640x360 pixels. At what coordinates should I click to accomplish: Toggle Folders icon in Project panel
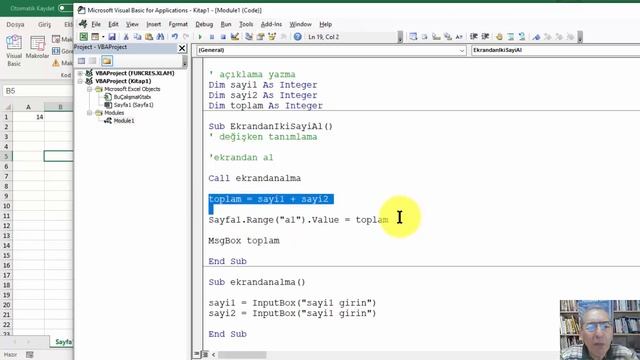point(107,61)
